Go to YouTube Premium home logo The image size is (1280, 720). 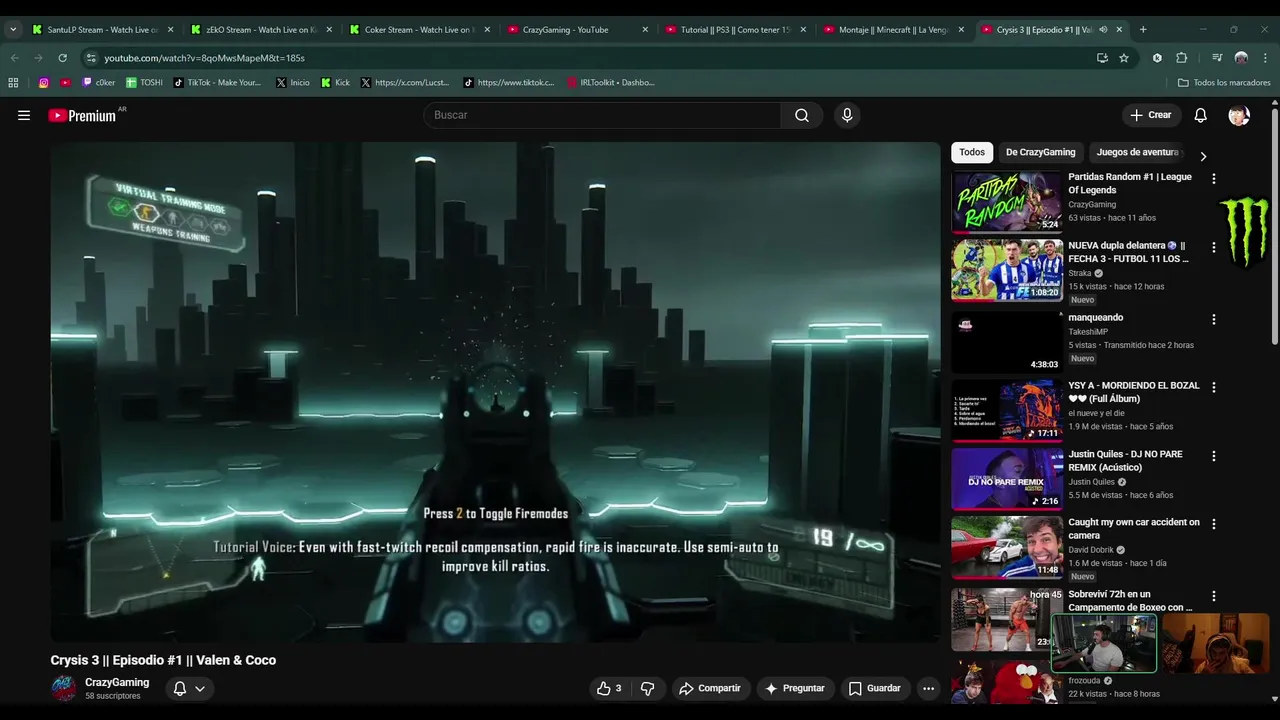pos(82,116)
